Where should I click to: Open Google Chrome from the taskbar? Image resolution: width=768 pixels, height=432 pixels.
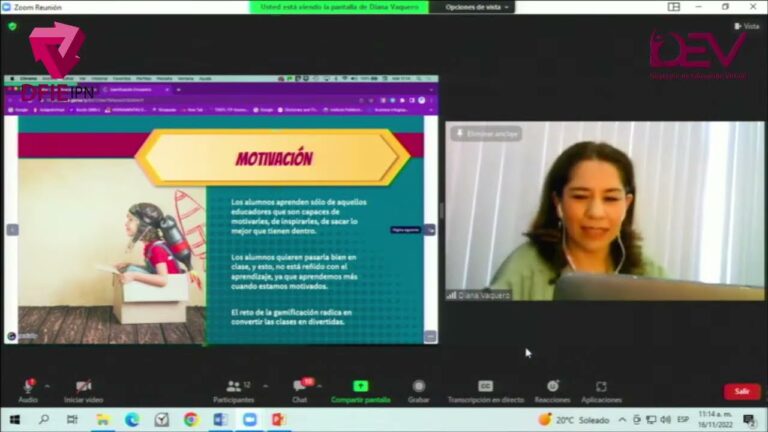click(x=191, y=420)
